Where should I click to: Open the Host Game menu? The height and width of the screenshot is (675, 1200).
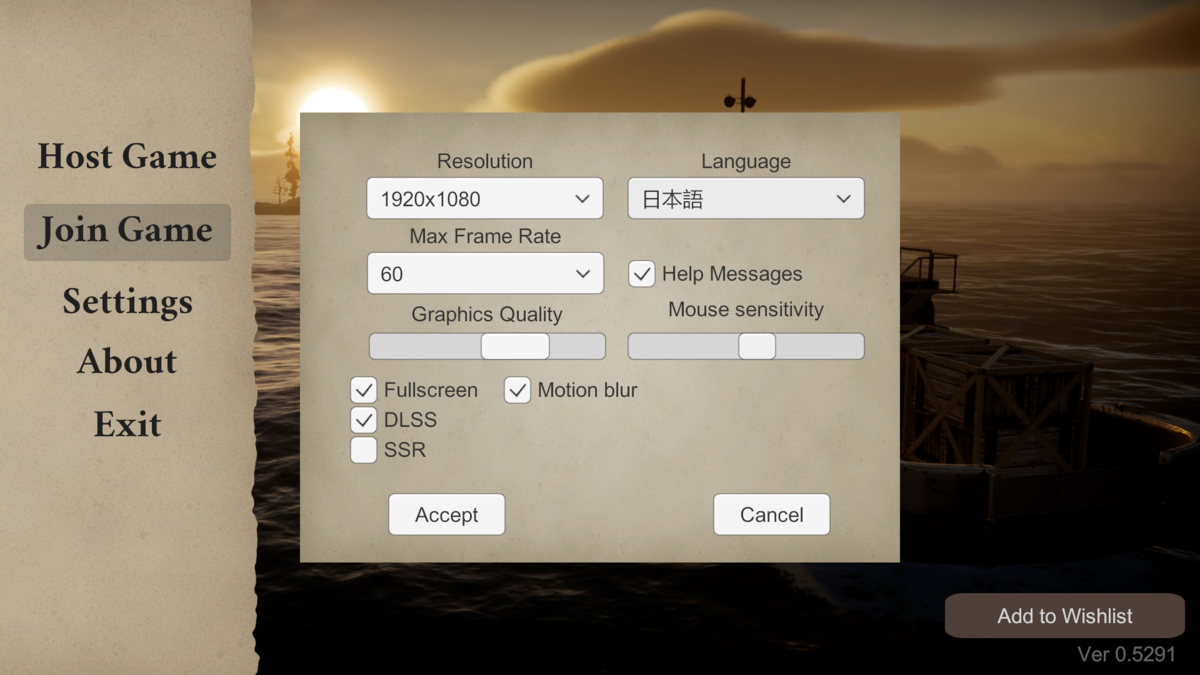coord(127,156)
